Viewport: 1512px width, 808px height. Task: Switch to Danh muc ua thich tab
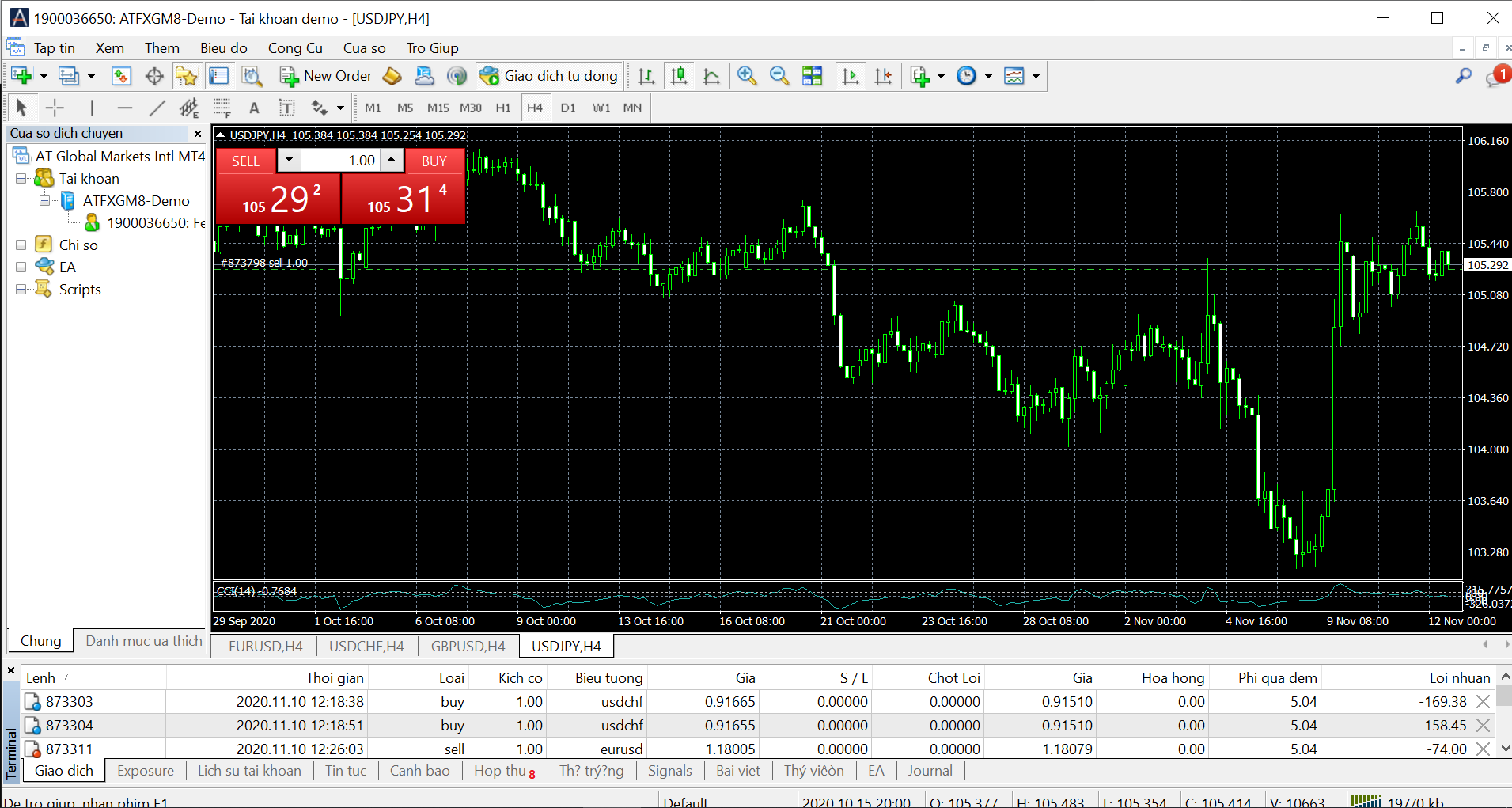[x=143, y=641]
